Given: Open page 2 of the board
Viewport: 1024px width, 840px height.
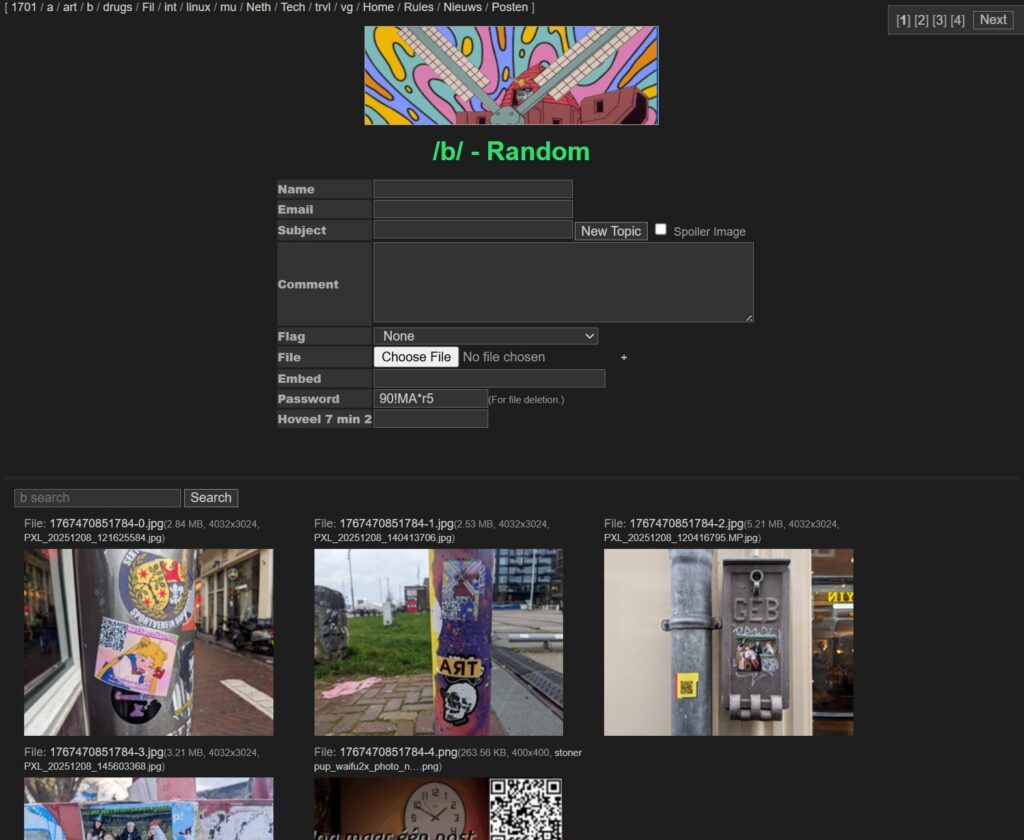Looking at the screenshot, I should (921, 20).
